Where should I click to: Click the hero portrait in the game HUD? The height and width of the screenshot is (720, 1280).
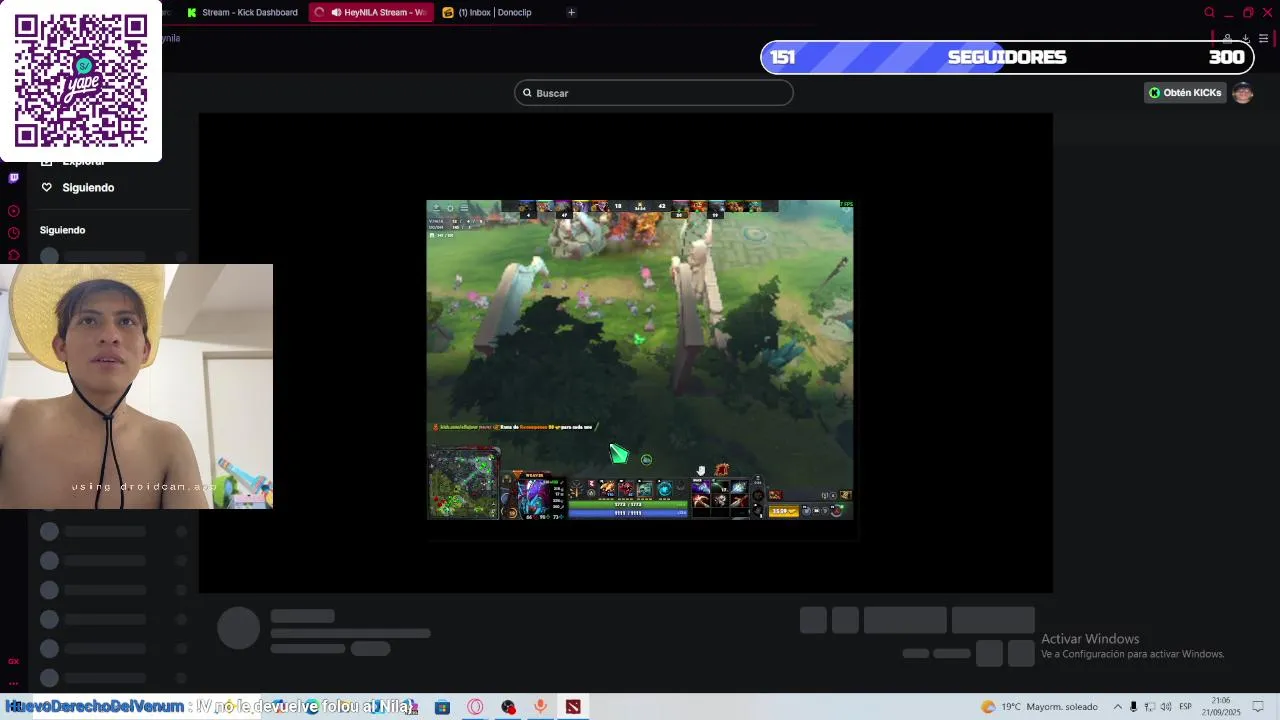(532, 496)
